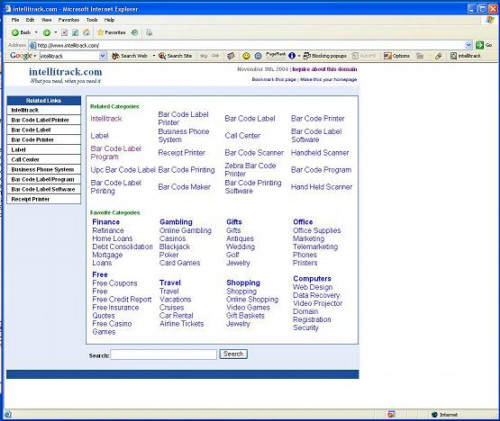This screenshot has height=421, width=500.
Task: Click Inquire about this domain link
Action: [325, 69]
